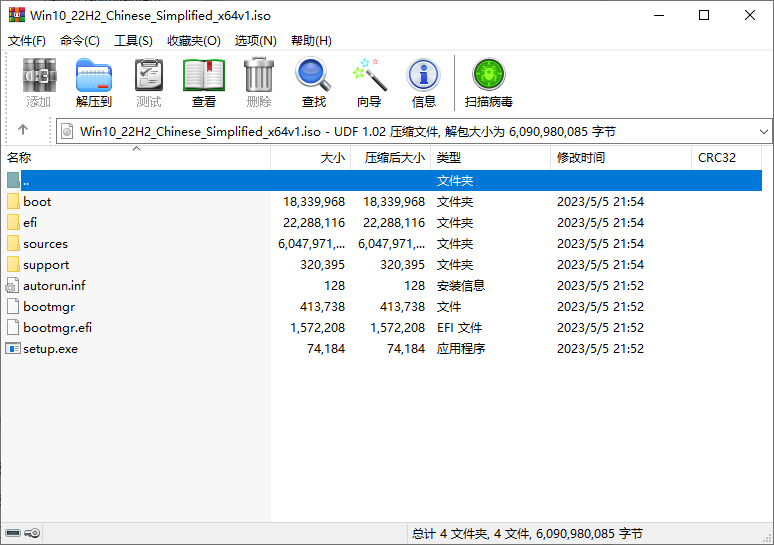Click size value 18,339,968 in 大小 column for boot
The width and height of the screenshot is (774, 545).
(314, 201)
